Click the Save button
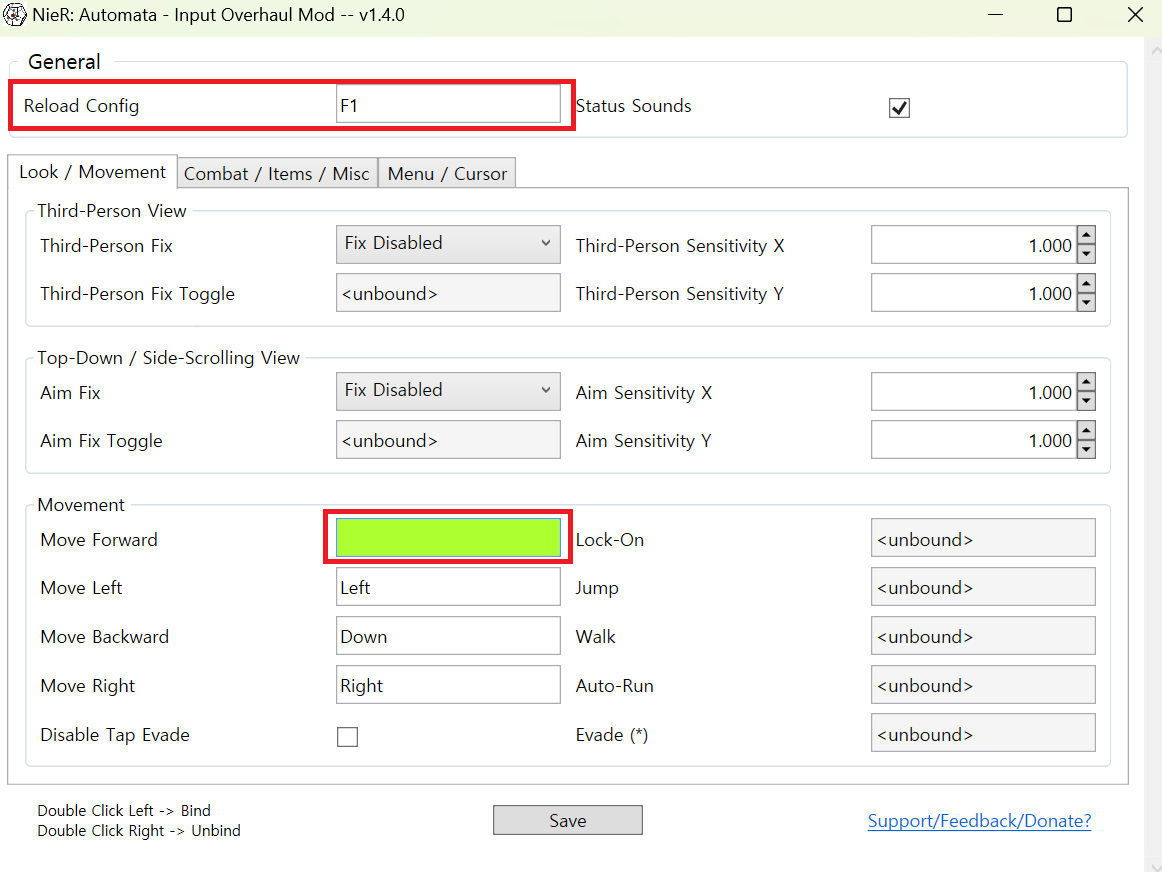The image size is (1162, 872). point(568,820)
